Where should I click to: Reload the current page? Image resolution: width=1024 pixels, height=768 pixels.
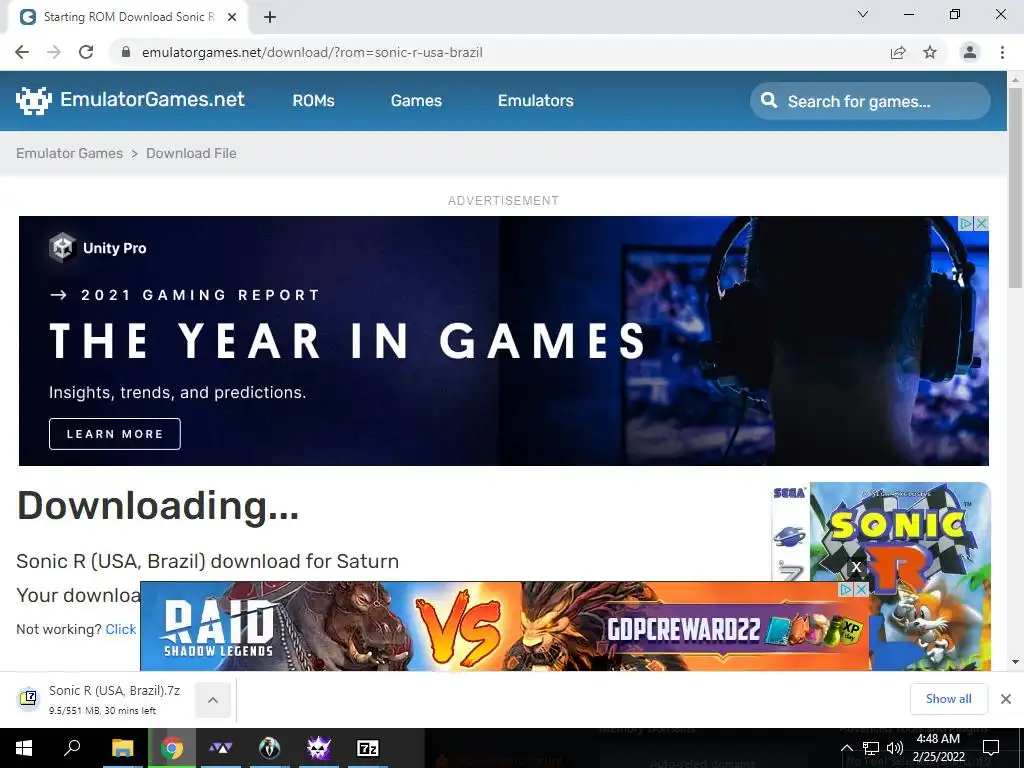(x=86, y=52)
